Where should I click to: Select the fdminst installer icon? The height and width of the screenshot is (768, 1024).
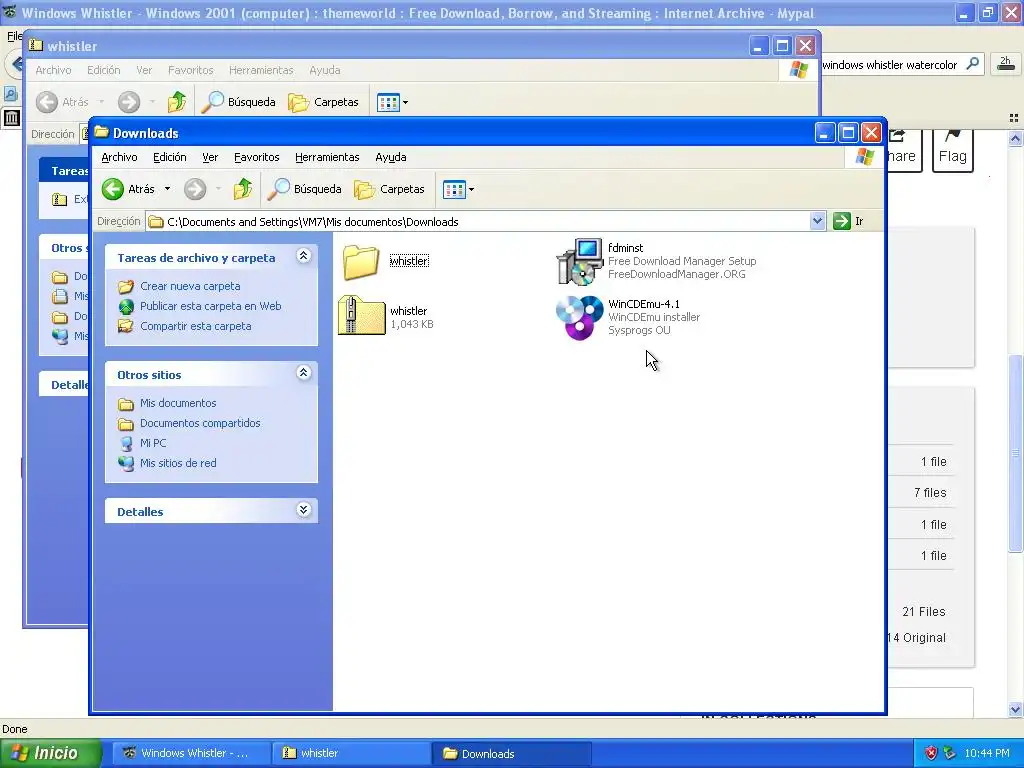579,262
